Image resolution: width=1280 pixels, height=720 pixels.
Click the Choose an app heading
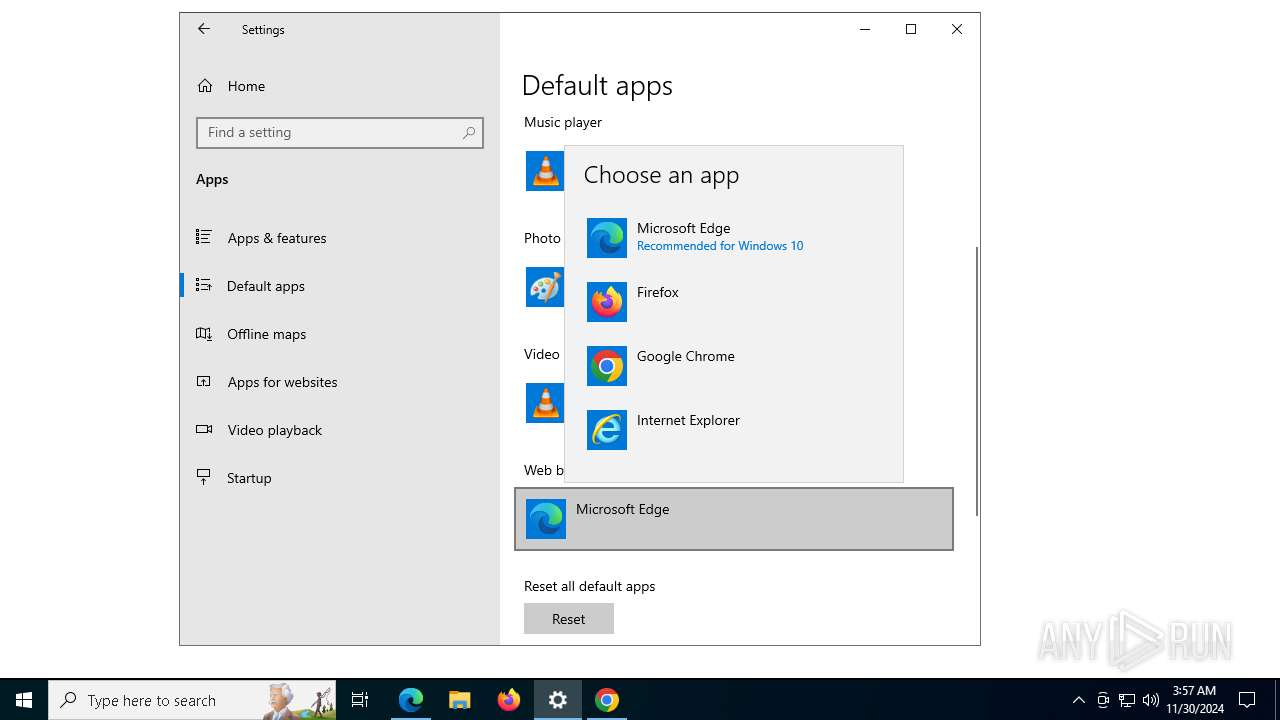[661, 174]
